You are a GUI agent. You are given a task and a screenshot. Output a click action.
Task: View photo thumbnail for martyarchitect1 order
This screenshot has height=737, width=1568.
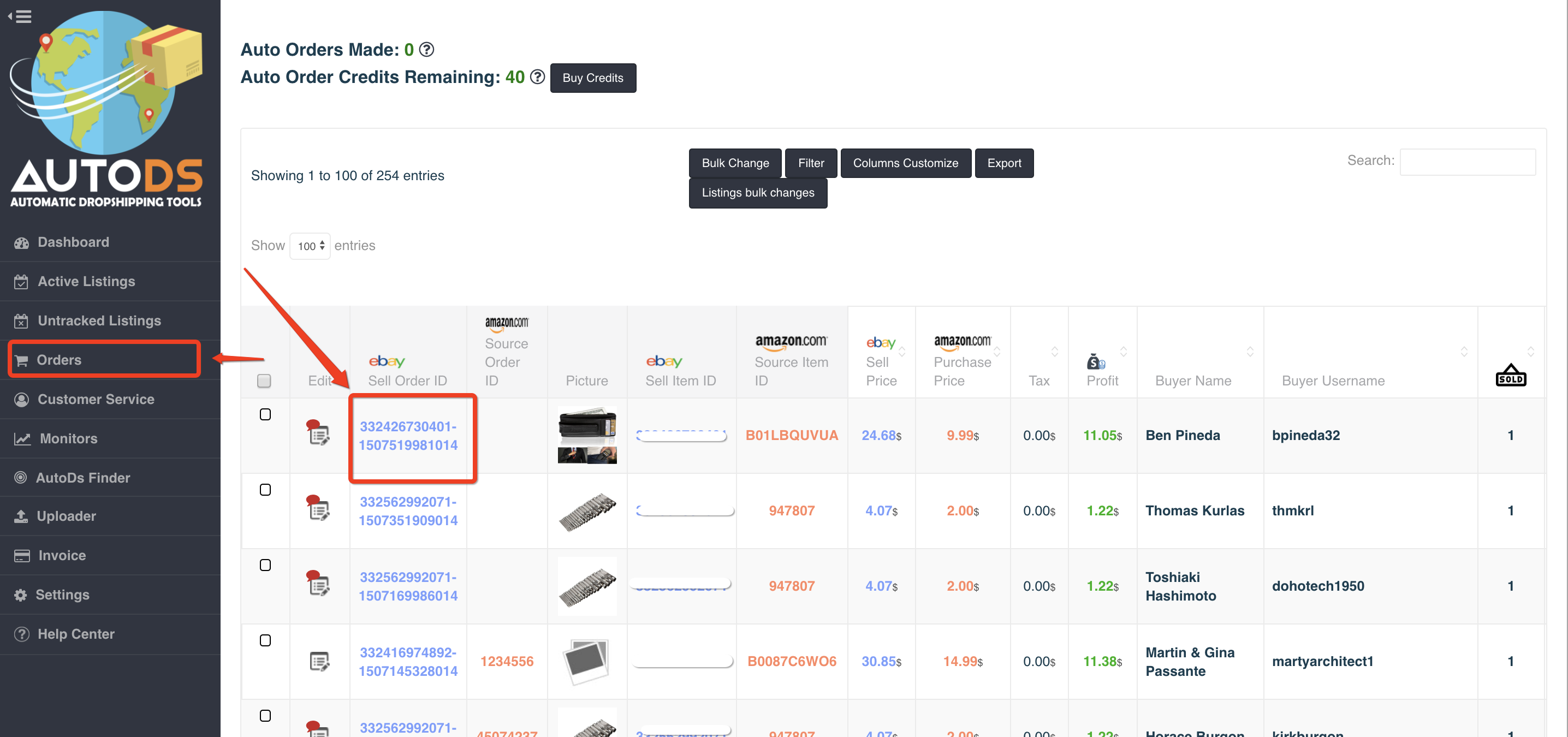tap(587, 662)
